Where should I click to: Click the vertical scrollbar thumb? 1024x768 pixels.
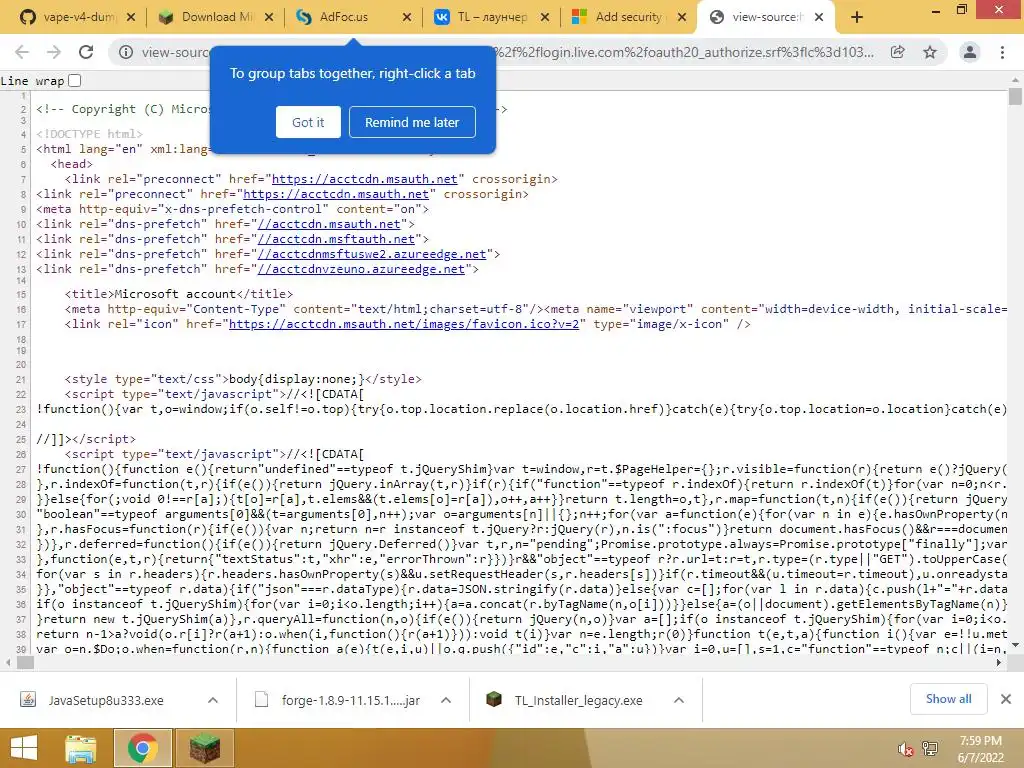[1015, 95]
